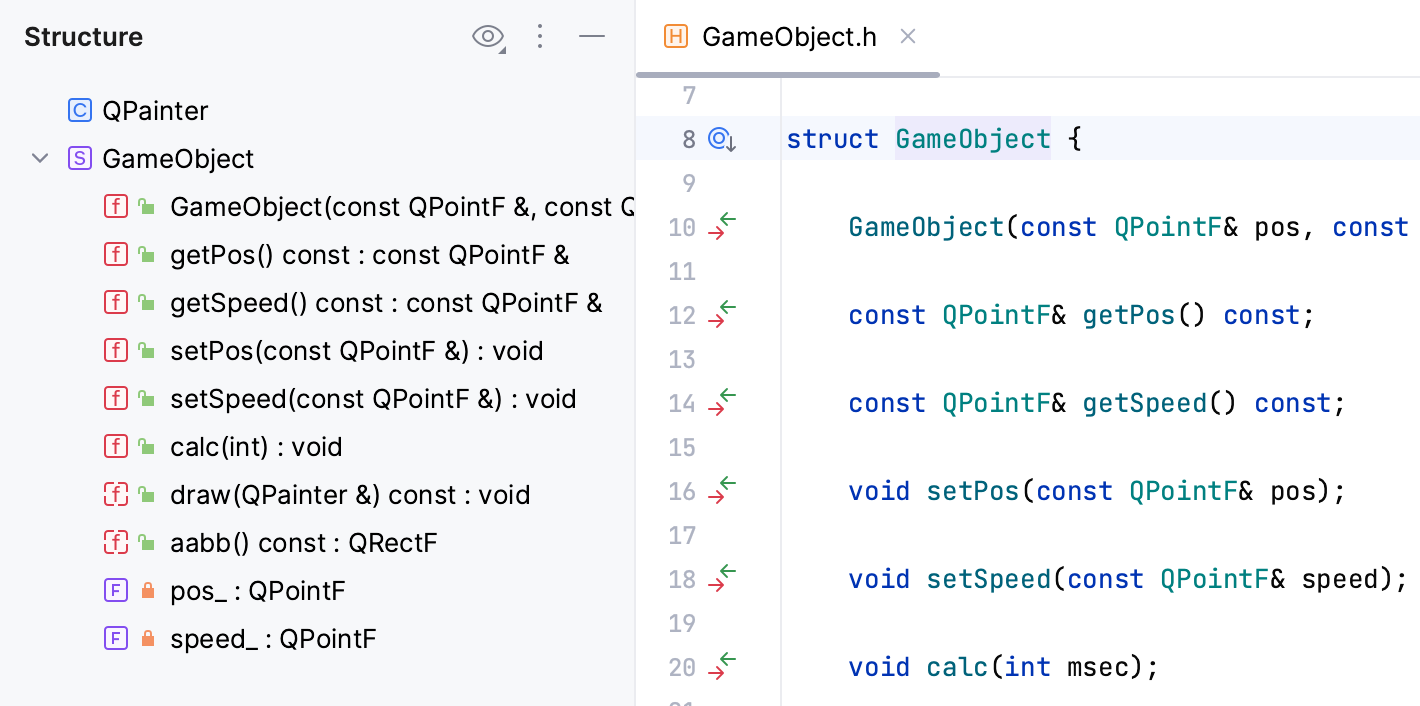Click the related-symbols icon on line 8
Image resolution: width=1420 pixels, height=706 pixels.
click(x=720, y=139)
